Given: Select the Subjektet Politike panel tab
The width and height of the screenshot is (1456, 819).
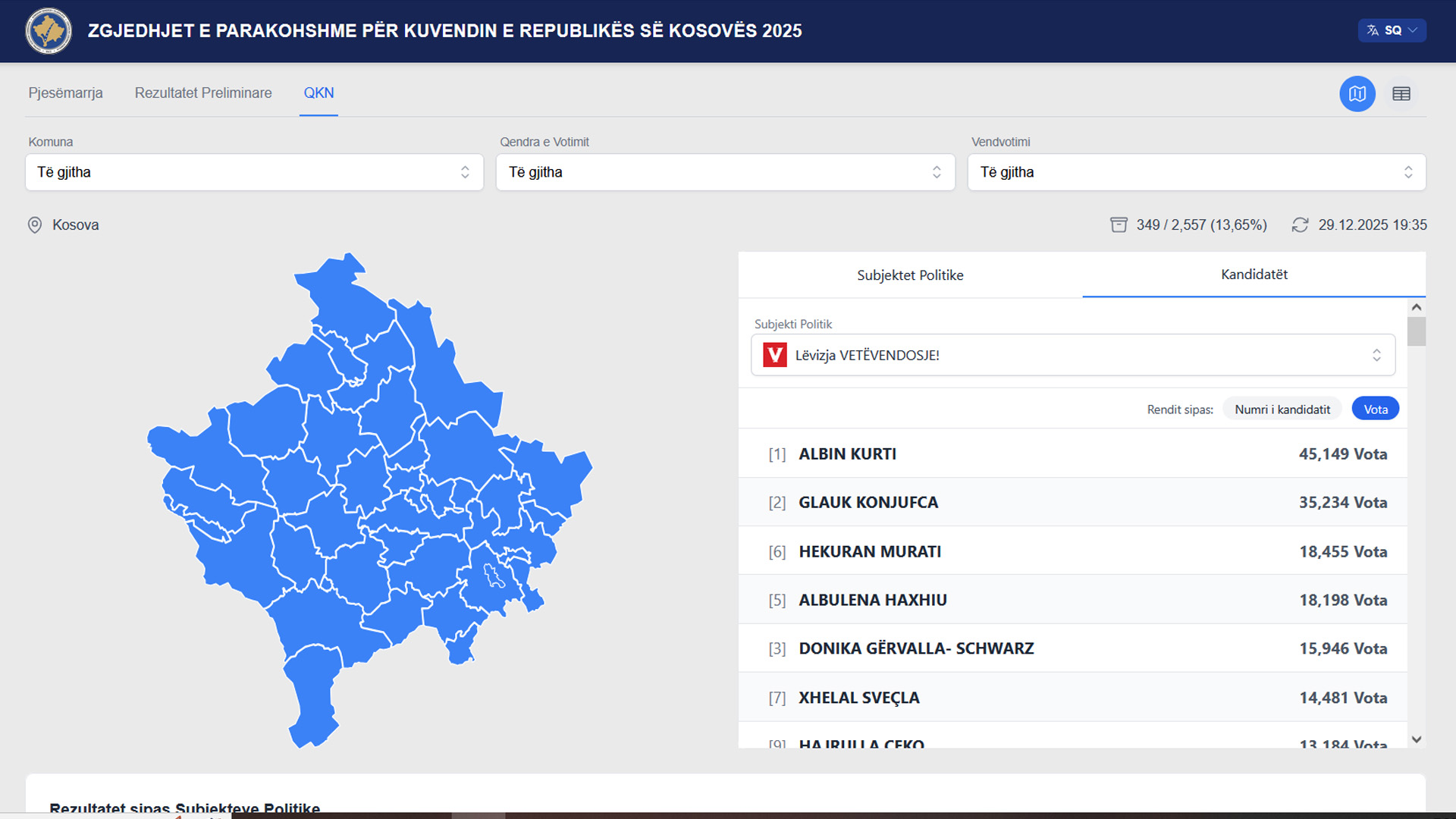Looking at the screenshot, I should [910, 275].
